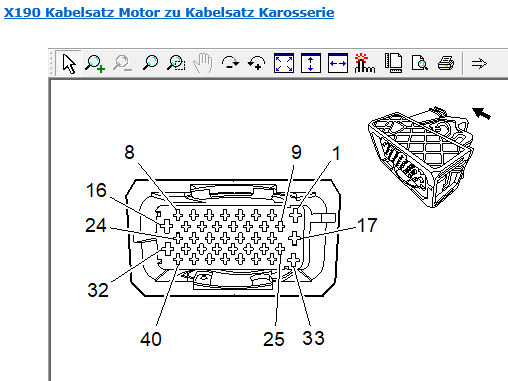Click the isometric connector housing thumbnail
Image resolution: width=508 pixels, height=381 pixels.
[x=421, y=156]
